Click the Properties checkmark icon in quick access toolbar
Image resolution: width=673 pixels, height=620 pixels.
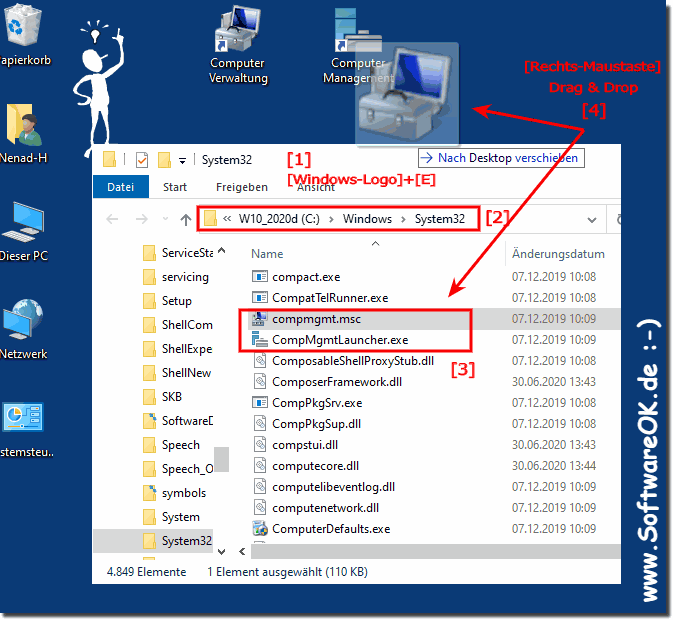(142, 160)
